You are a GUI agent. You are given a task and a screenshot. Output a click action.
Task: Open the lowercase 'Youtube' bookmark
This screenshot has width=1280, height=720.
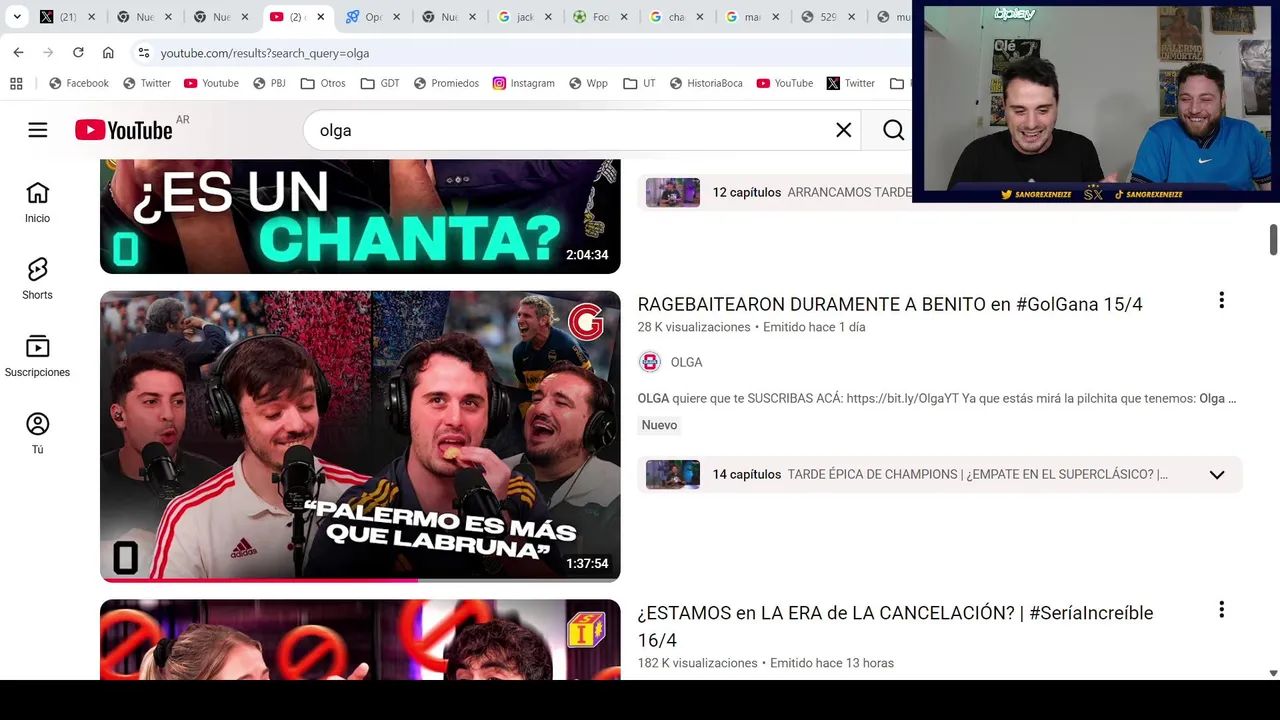pos(211,83)
